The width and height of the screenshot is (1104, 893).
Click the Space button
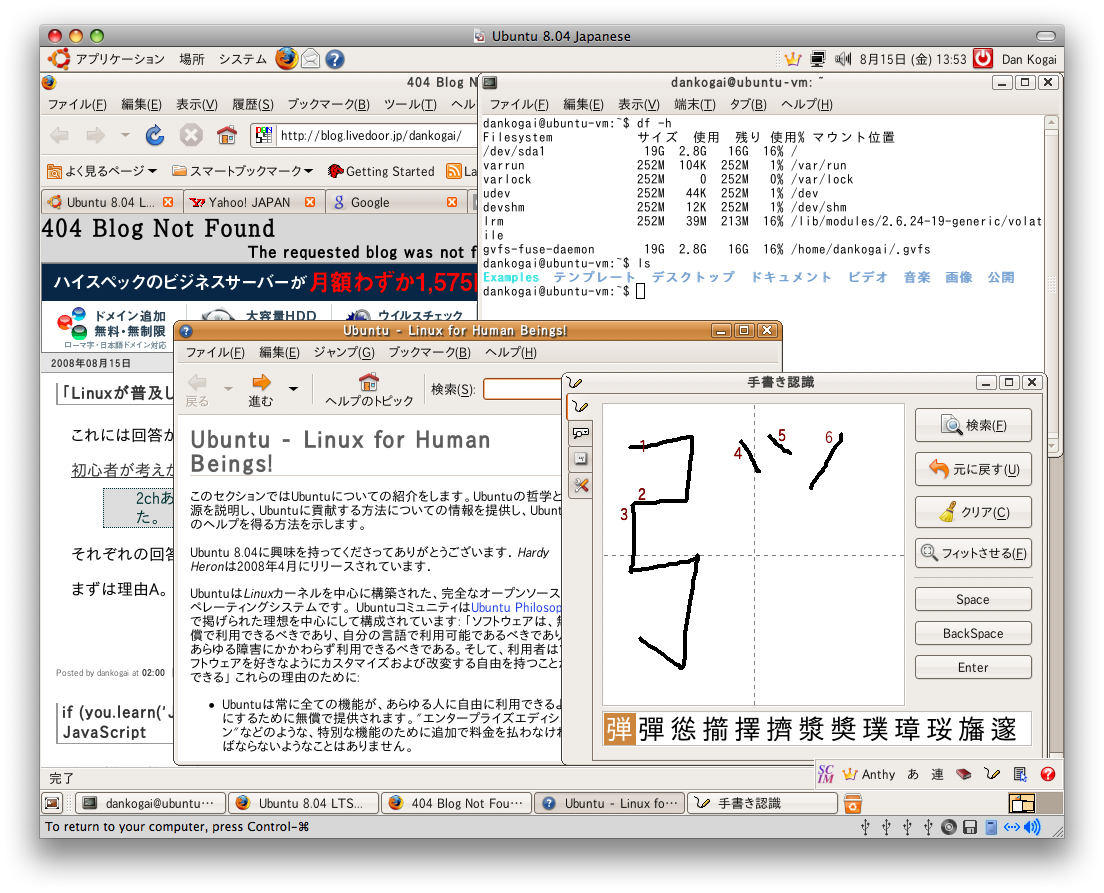(973, 599)
